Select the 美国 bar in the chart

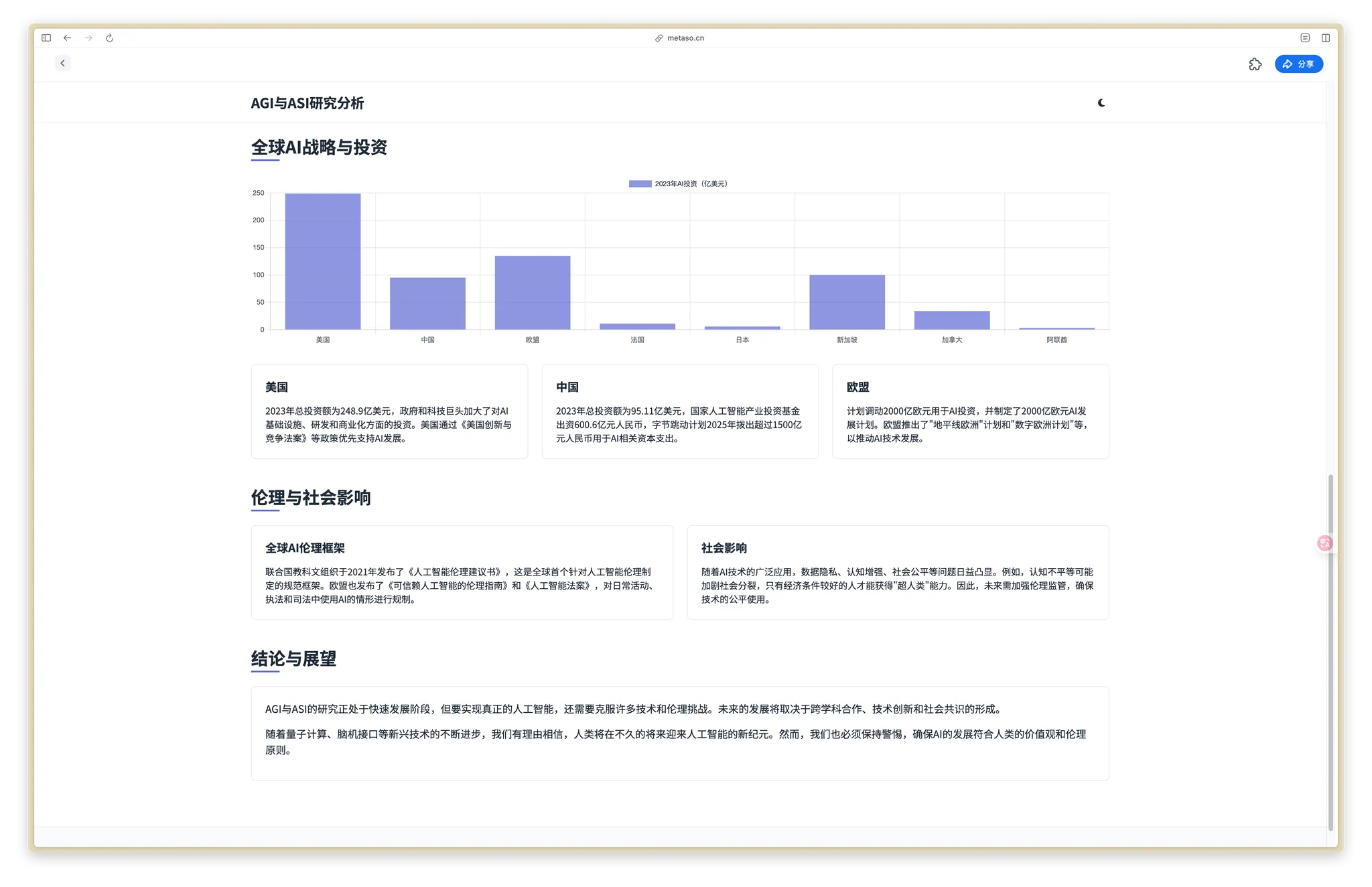322,261
